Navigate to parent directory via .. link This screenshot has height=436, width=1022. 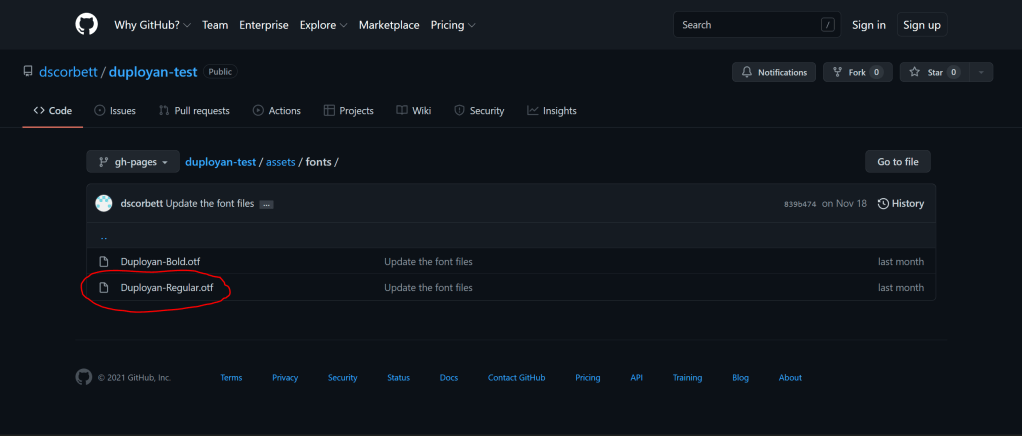click(104, 237)
